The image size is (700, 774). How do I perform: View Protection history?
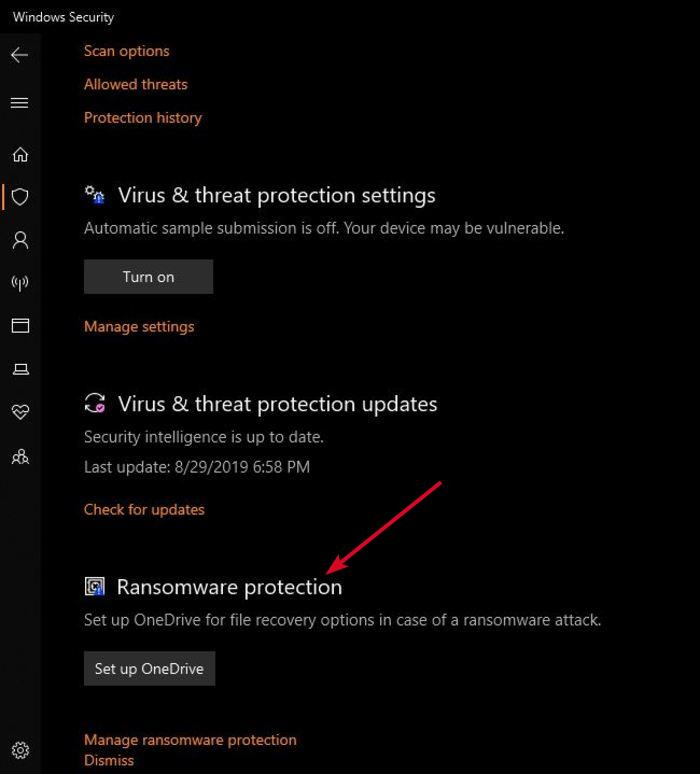pos(143,117)
